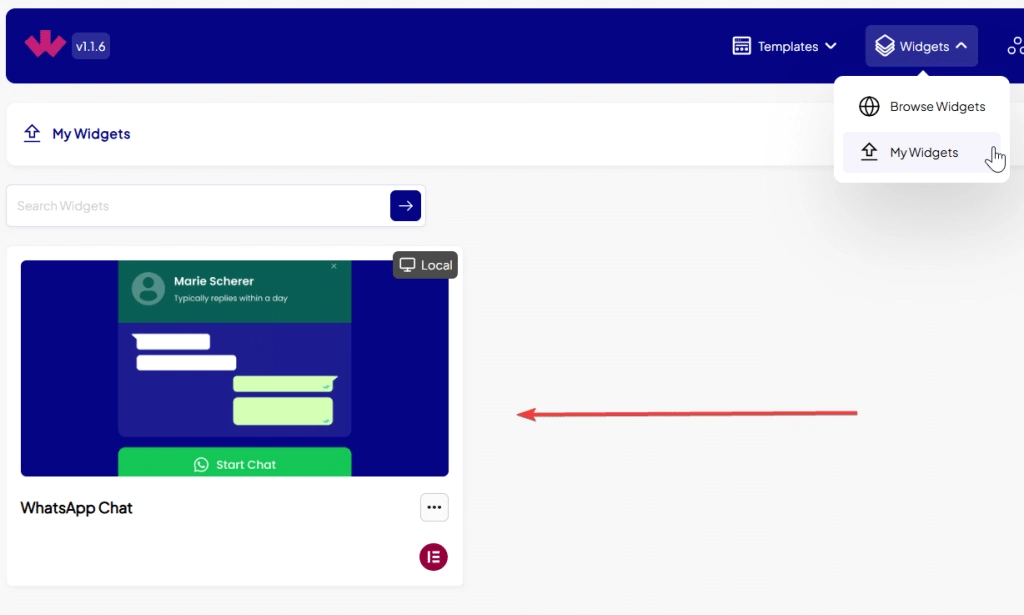1024x615 pixels.
Task: Click the Marie Scherer name text
Action: coord(214,281)
